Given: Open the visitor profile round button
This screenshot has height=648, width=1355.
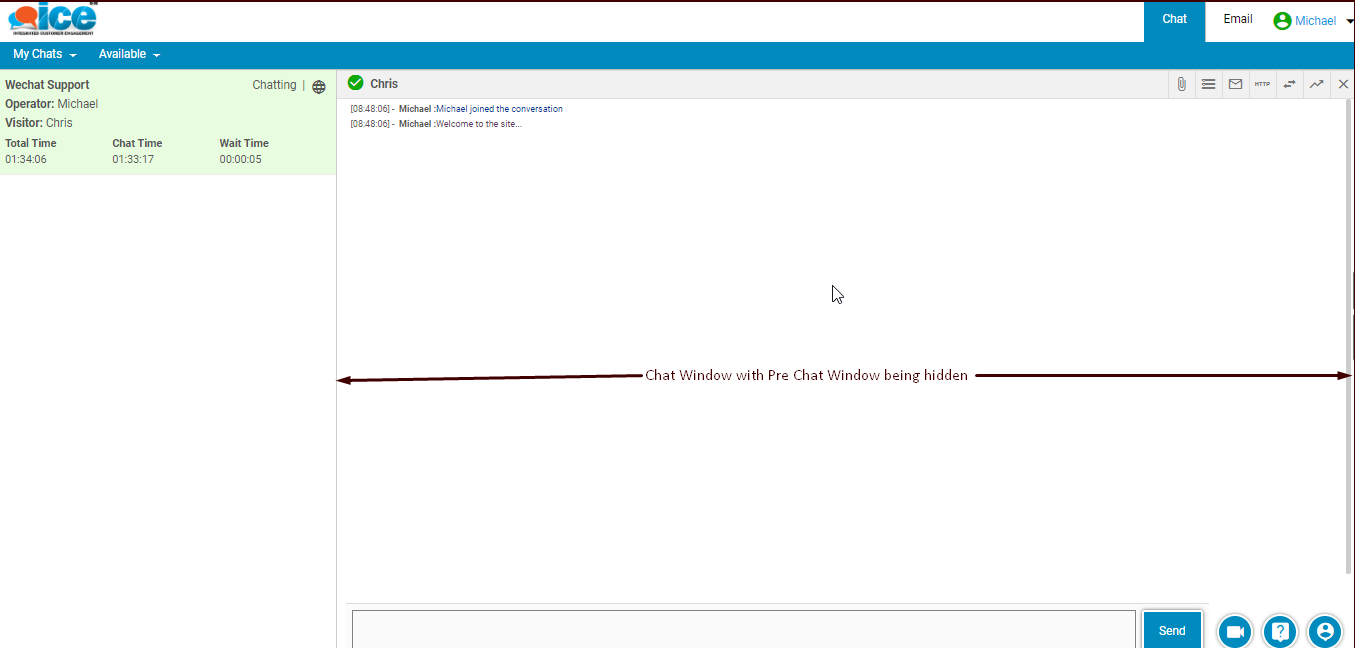Looking at the screenshot, I should click(x=1325, y=631).
